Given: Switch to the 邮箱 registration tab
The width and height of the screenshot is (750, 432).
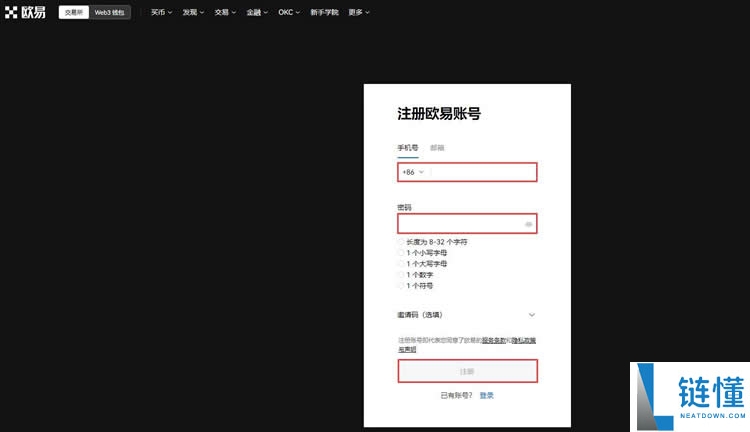Looking at the screenshot, I should (x=437, y=148).
